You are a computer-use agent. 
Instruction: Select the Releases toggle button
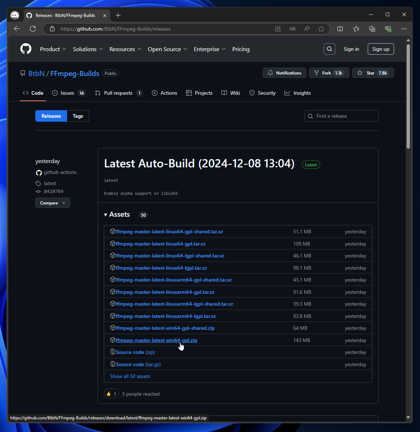click(51, 116)
